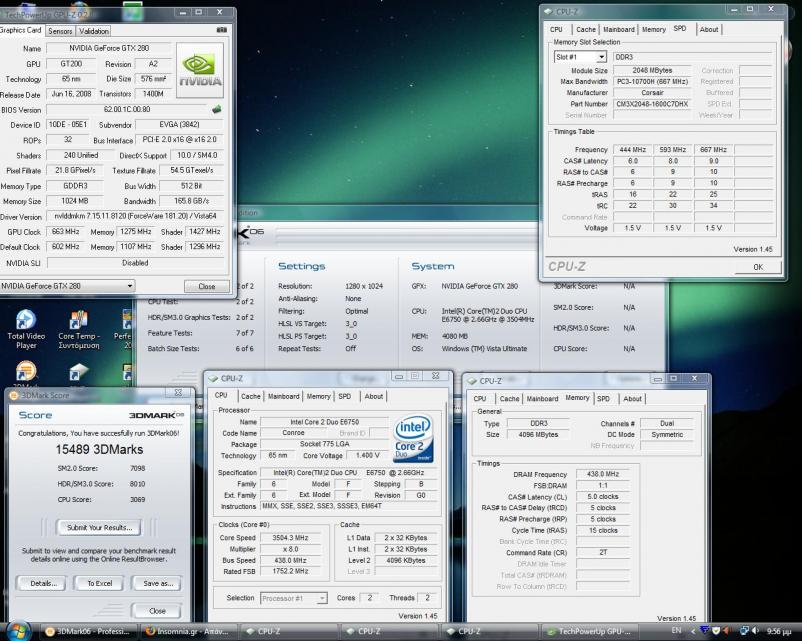Click the 3DMark Score window title icon

[14, 395]
